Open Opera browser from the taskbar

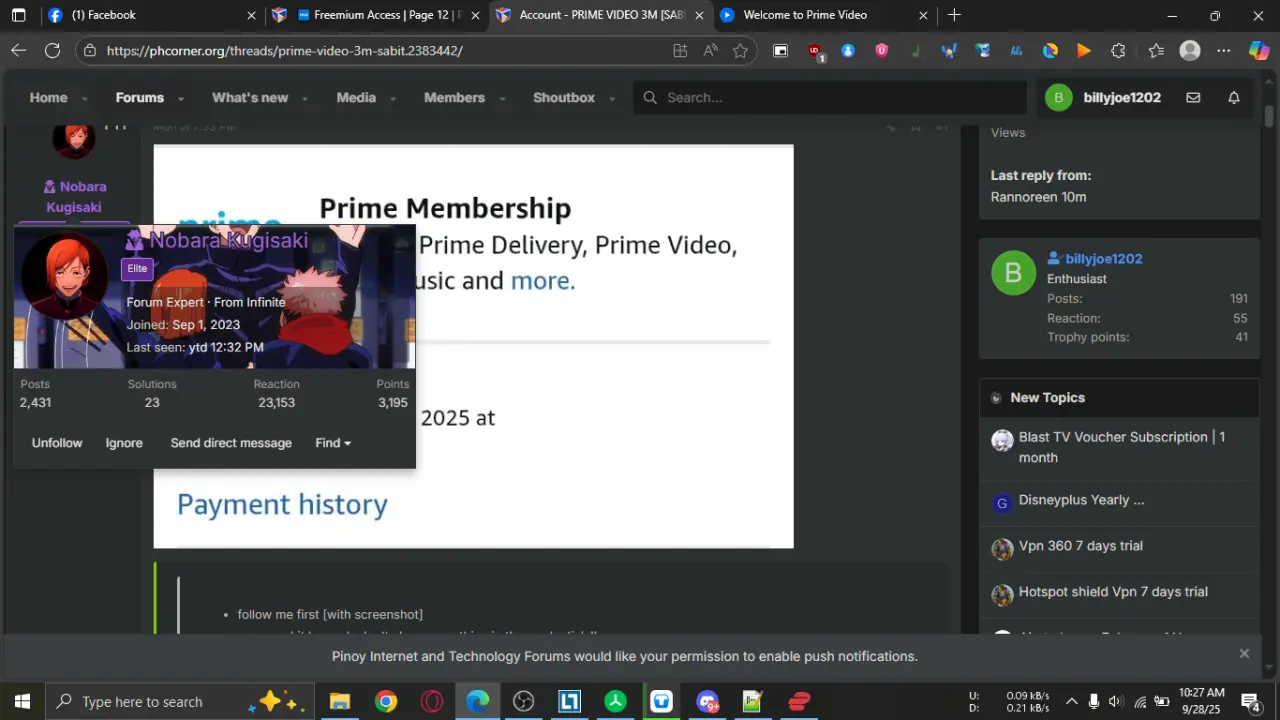(x=432, y=702)
